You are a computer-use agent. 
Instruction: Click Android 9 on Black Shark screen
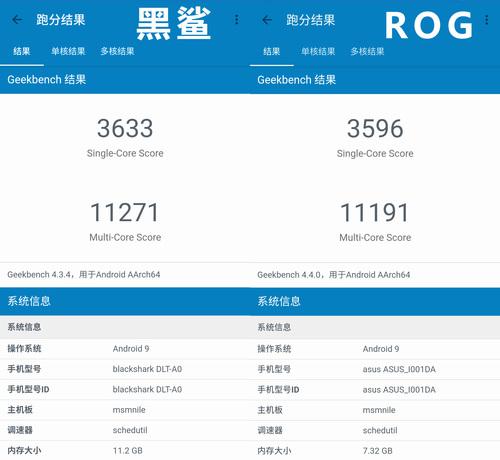click(x=131, y=349)
